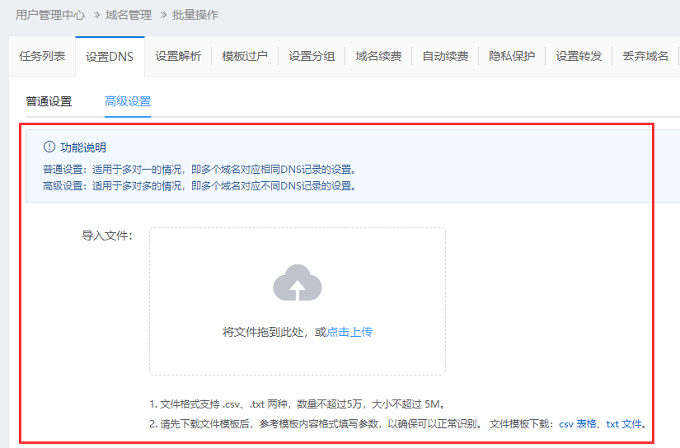Go to the 设置分组 tab

(312, 56)
